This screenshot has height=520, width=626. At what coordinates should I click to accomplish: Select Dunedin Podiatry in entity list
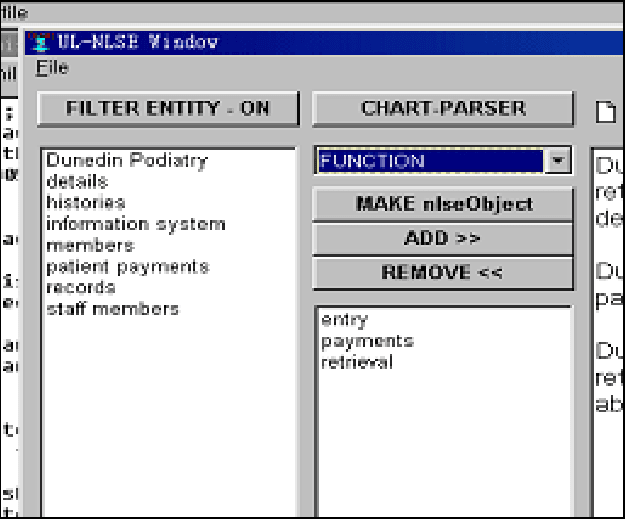[x=127, y=160]
